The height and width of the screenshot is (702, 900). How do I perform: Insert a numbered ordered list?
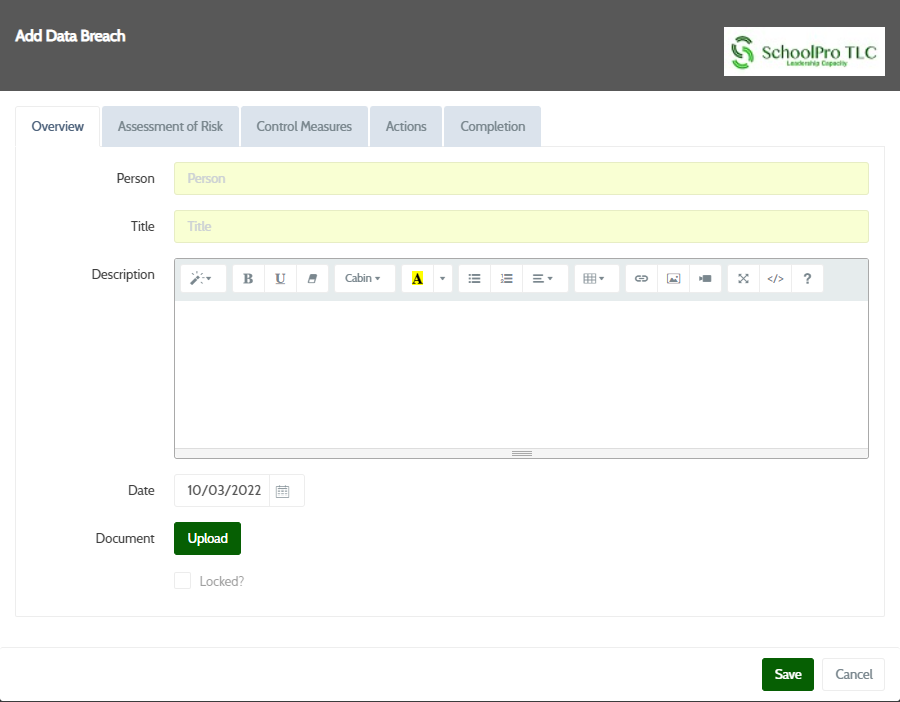click(506, 279)
